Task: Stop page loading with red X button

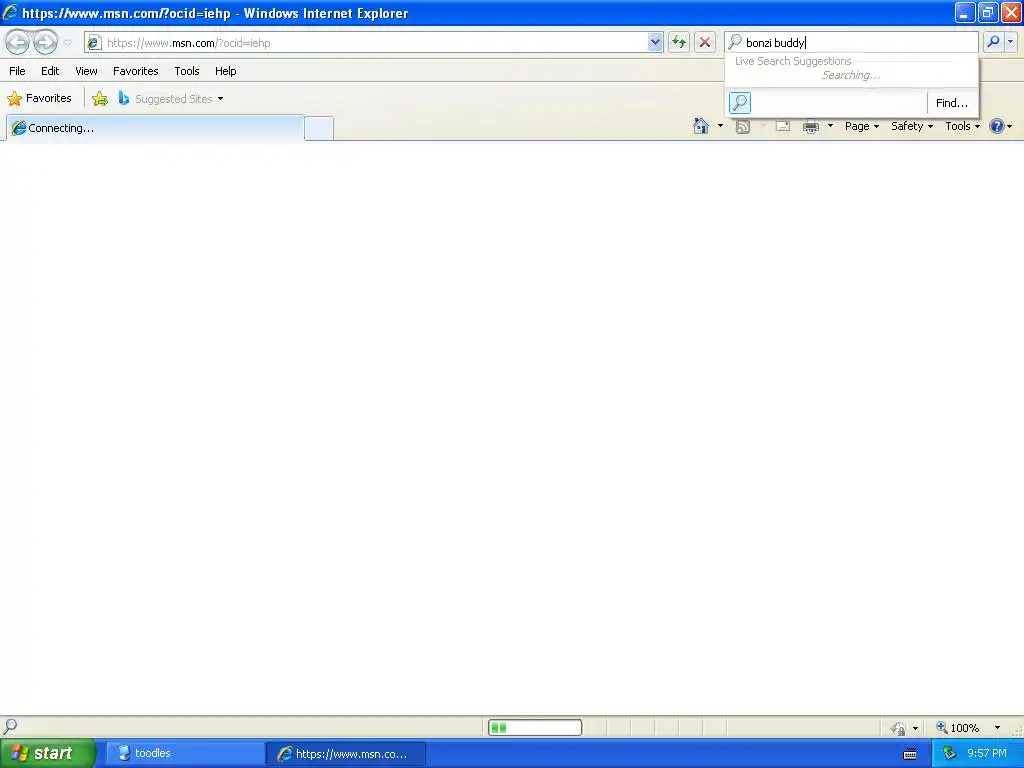Action: (x=705, y=42)
